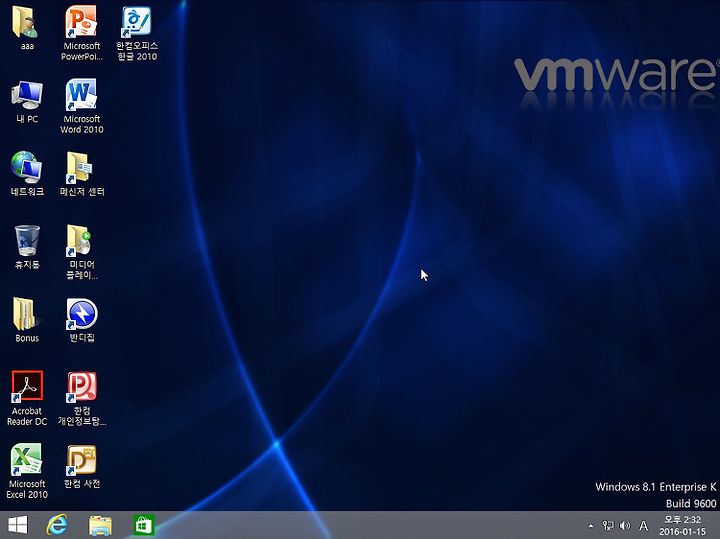The image size is (720, 539).
Task: Click the 내 PC desktop icon
Action: point(27,102)
